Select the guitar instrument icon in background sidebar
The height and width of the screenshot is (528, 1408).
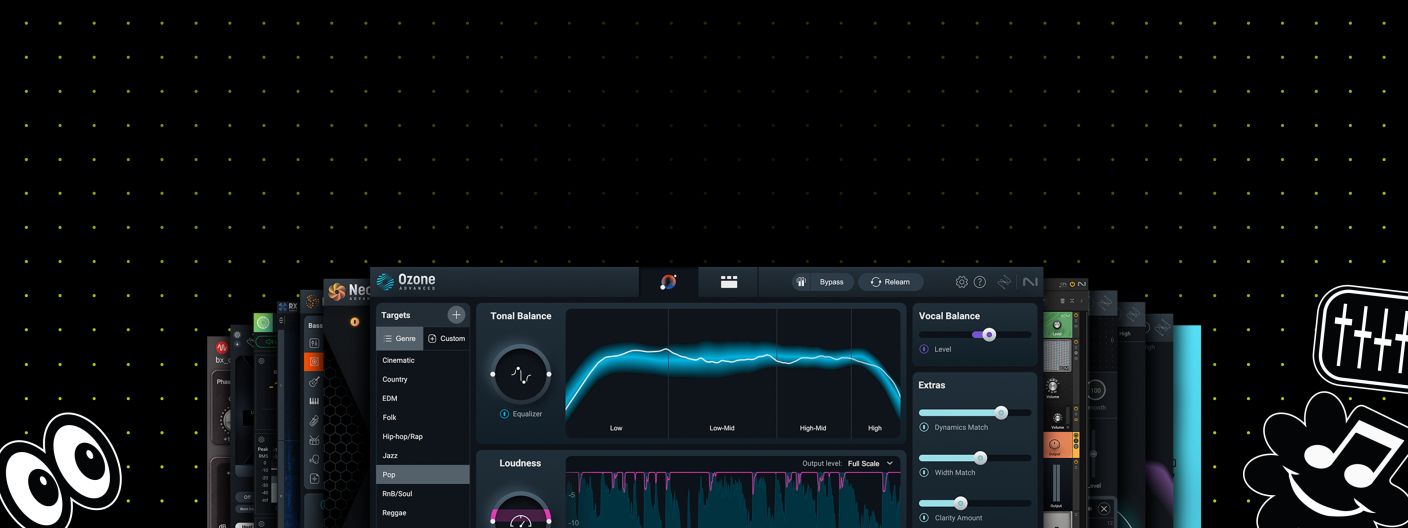point(314,381)
